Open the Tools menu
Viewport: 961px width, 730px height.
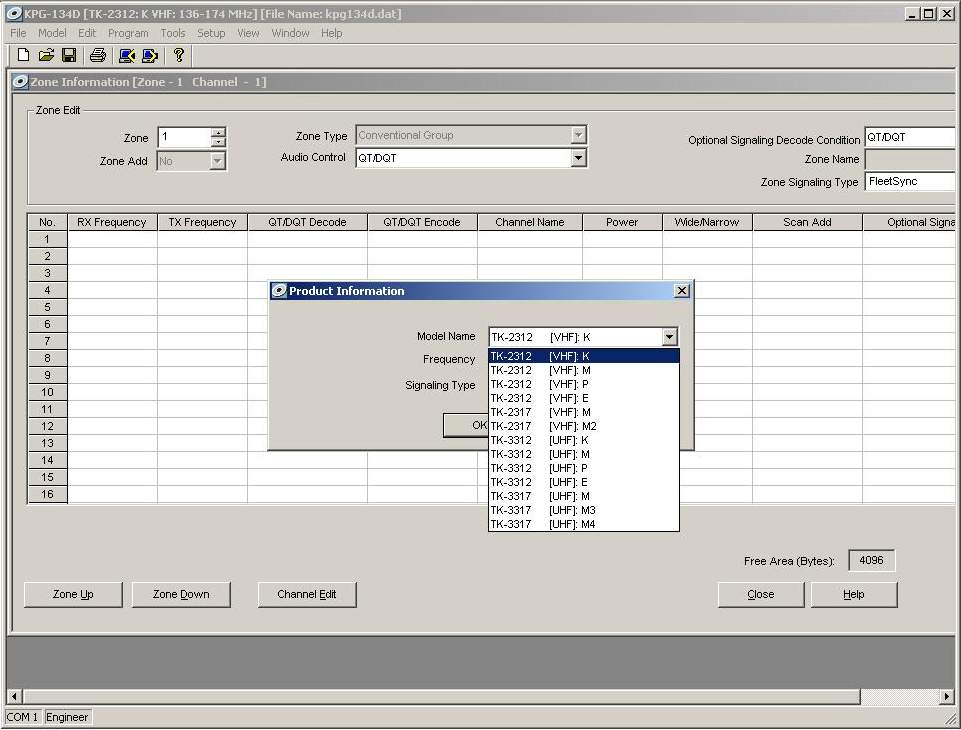click(173, 33)
